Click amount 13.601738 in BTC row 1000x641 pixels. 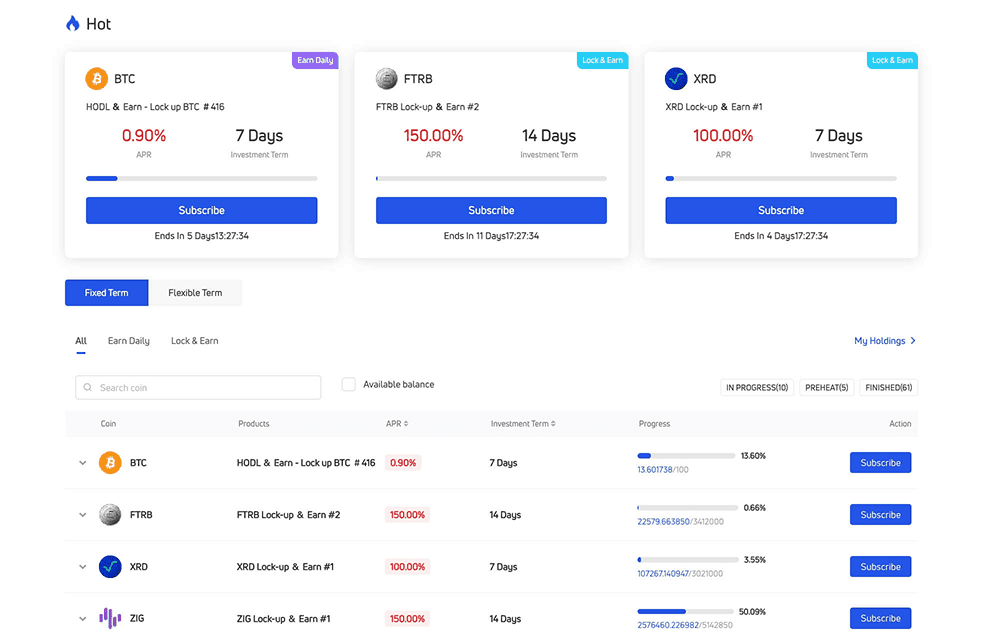click(655, 469)
